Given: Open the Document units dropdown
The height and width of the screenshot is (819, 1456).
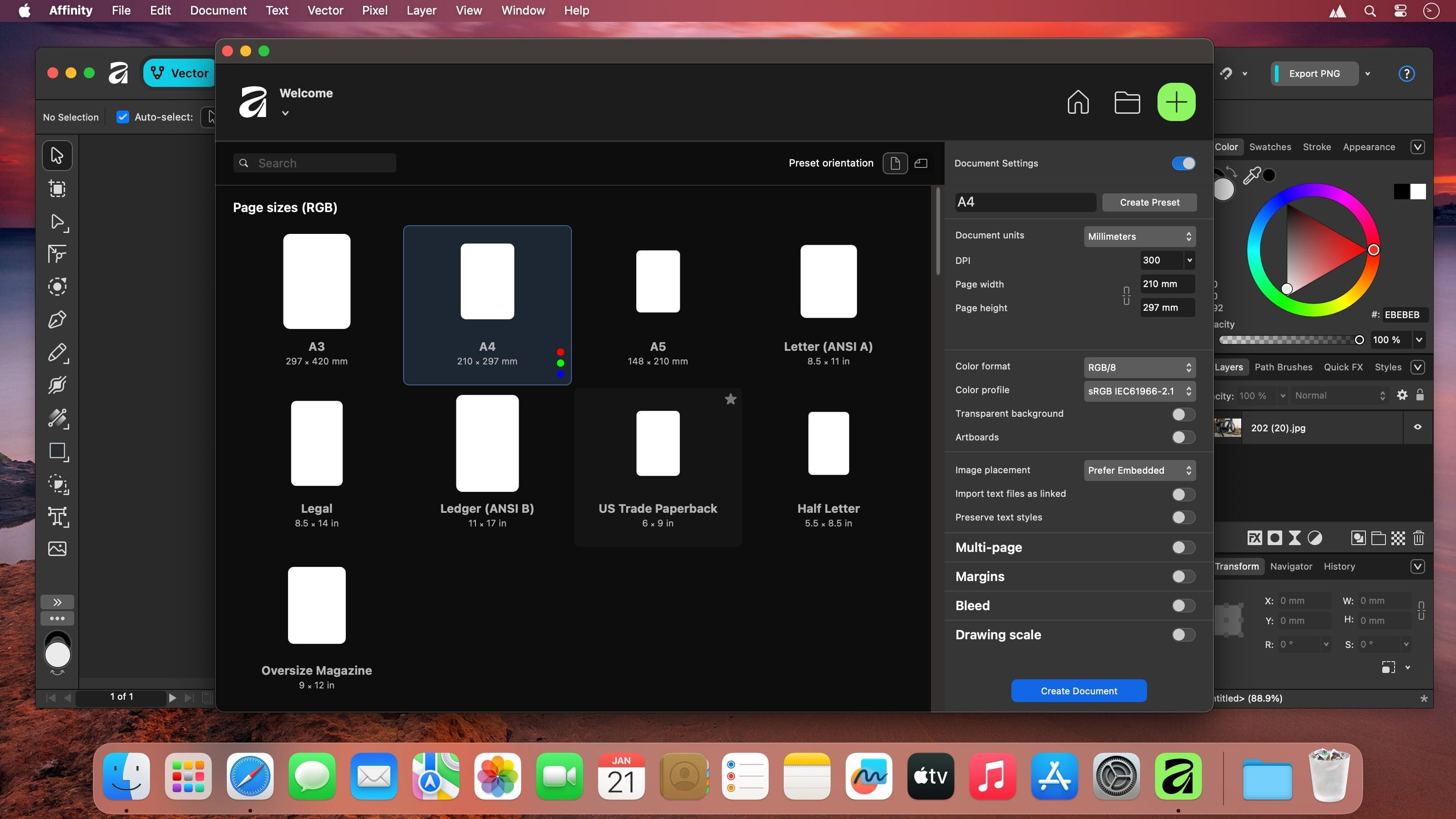Looking at the screenshot, I should [x=1139, y=236].
